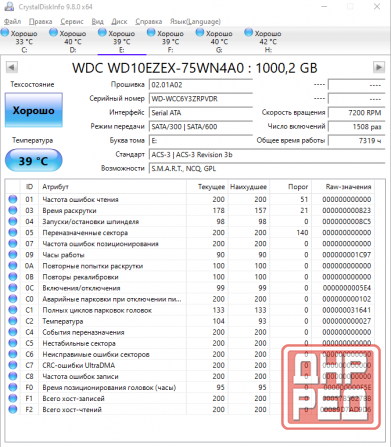
Task: Click status icon for attribute 03
Action: (13, 210)
